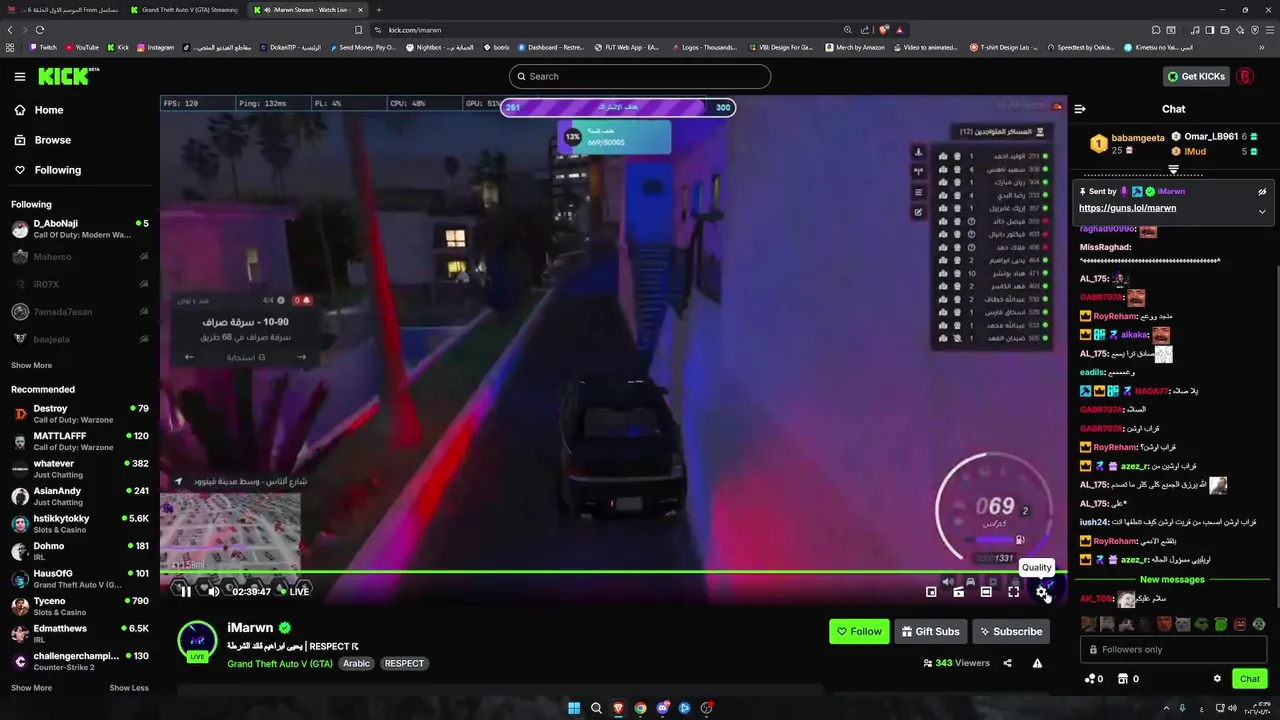Open Windows taskbar search
Image resolution: width=1280 pixels, height=720 pixels.
pos(596,708)
